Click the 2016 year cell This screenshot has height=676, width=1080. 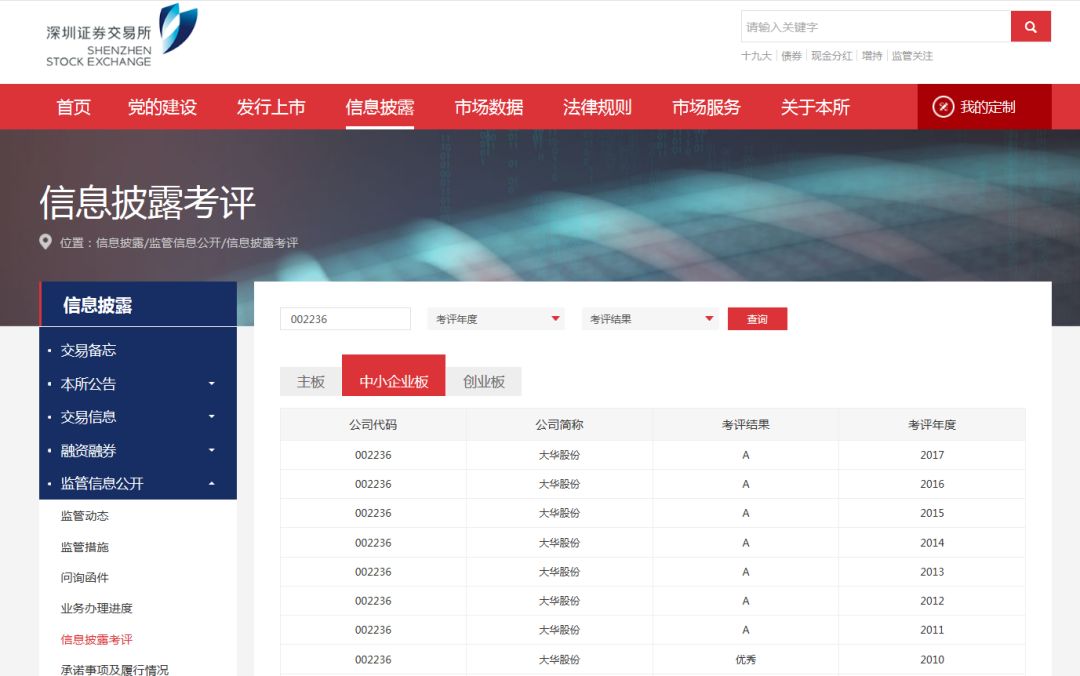pos(932,484)
